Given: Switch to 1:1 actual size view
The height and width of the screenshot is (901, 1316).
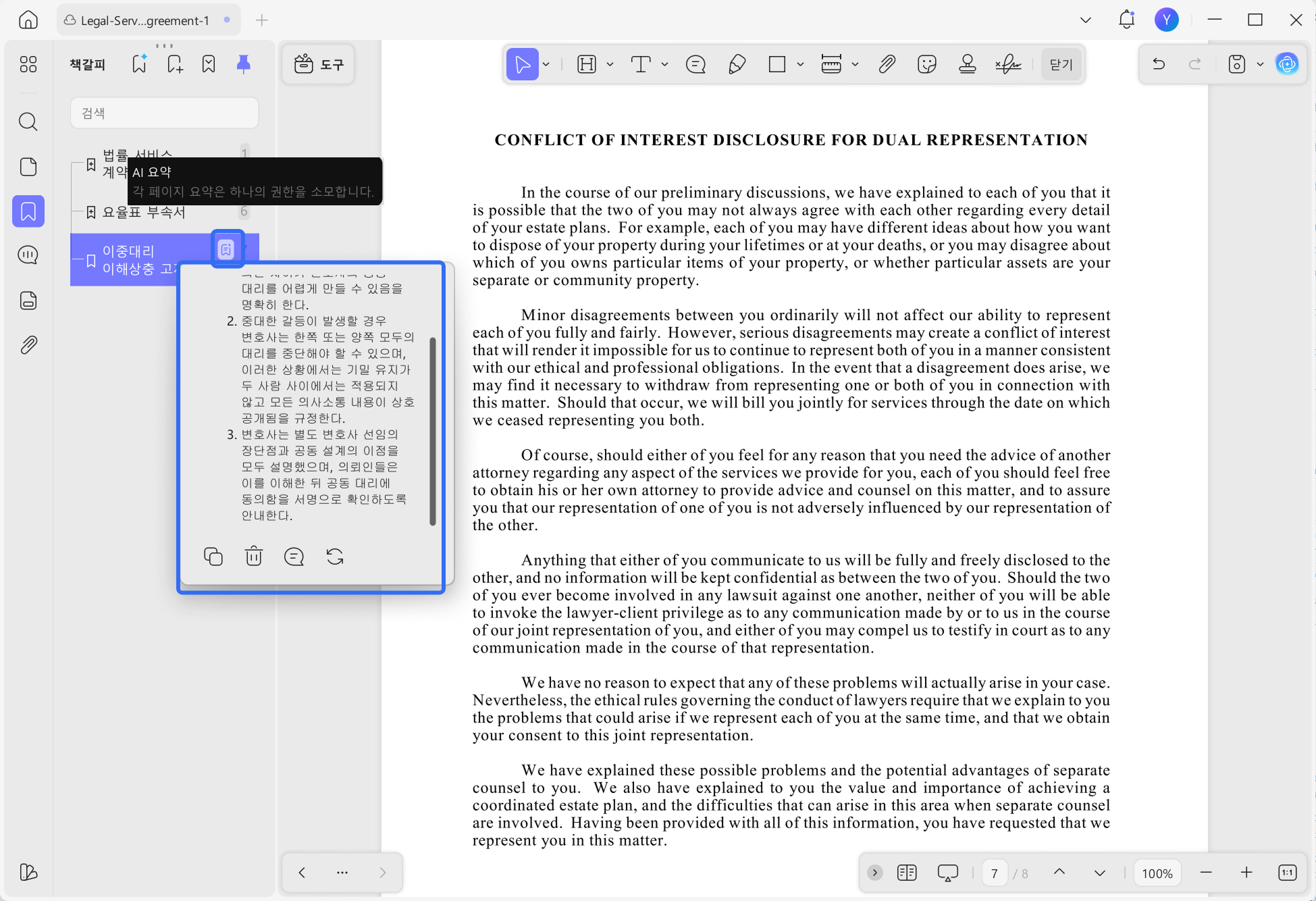Looking at the screenshot, I should pyautogui.click(x=1288, y=873).
